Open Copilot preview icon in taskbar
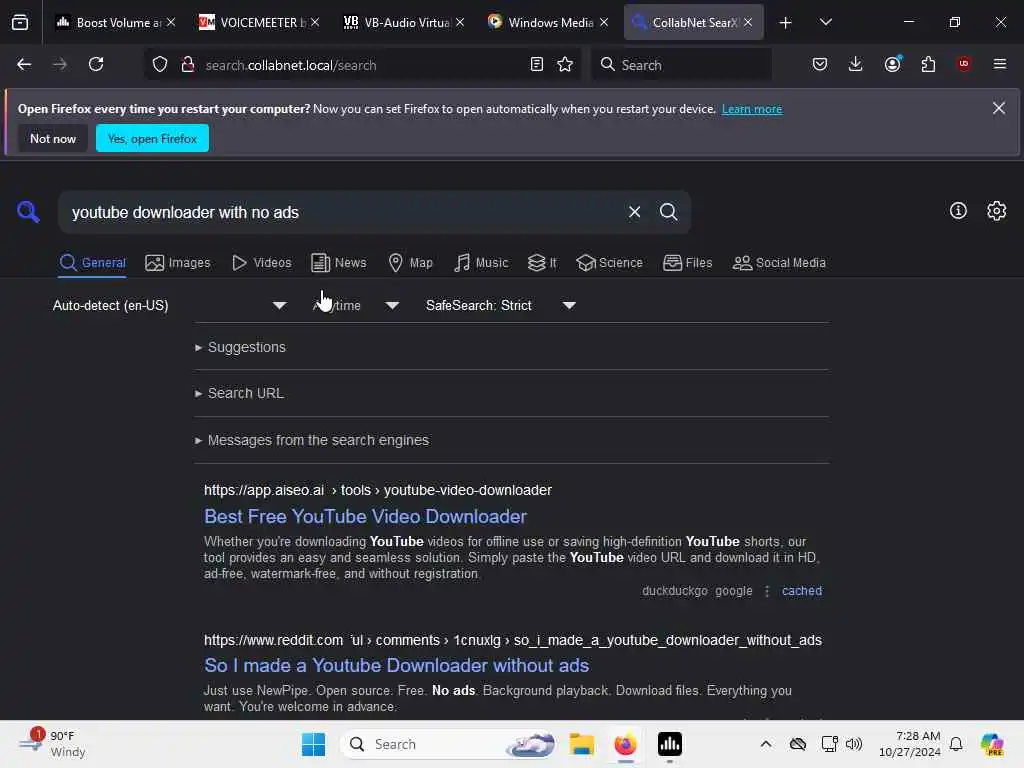 pos(992,744)
